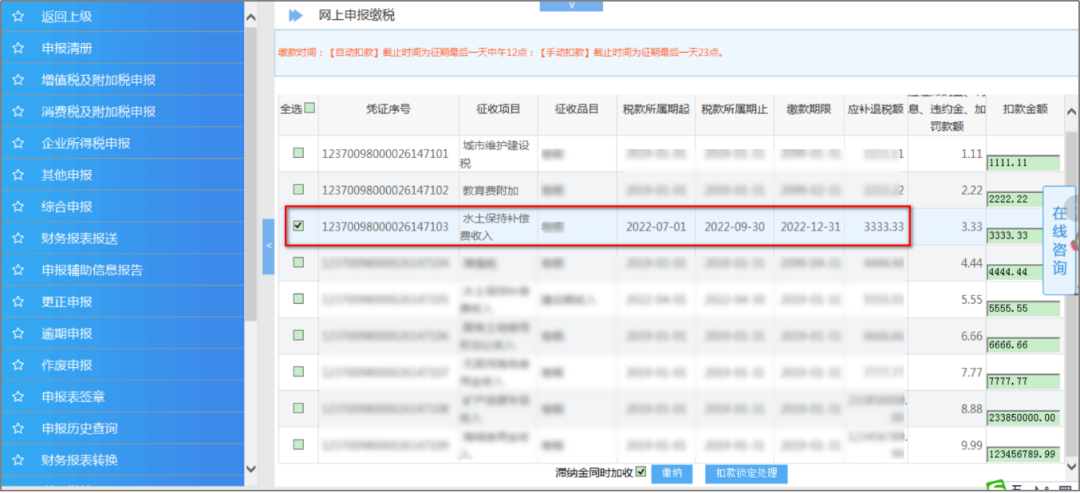This screenshot has height=493, width=1080.
Task: Click the 扣款金额 field showing 7777.77
Action: (1023, 381)
